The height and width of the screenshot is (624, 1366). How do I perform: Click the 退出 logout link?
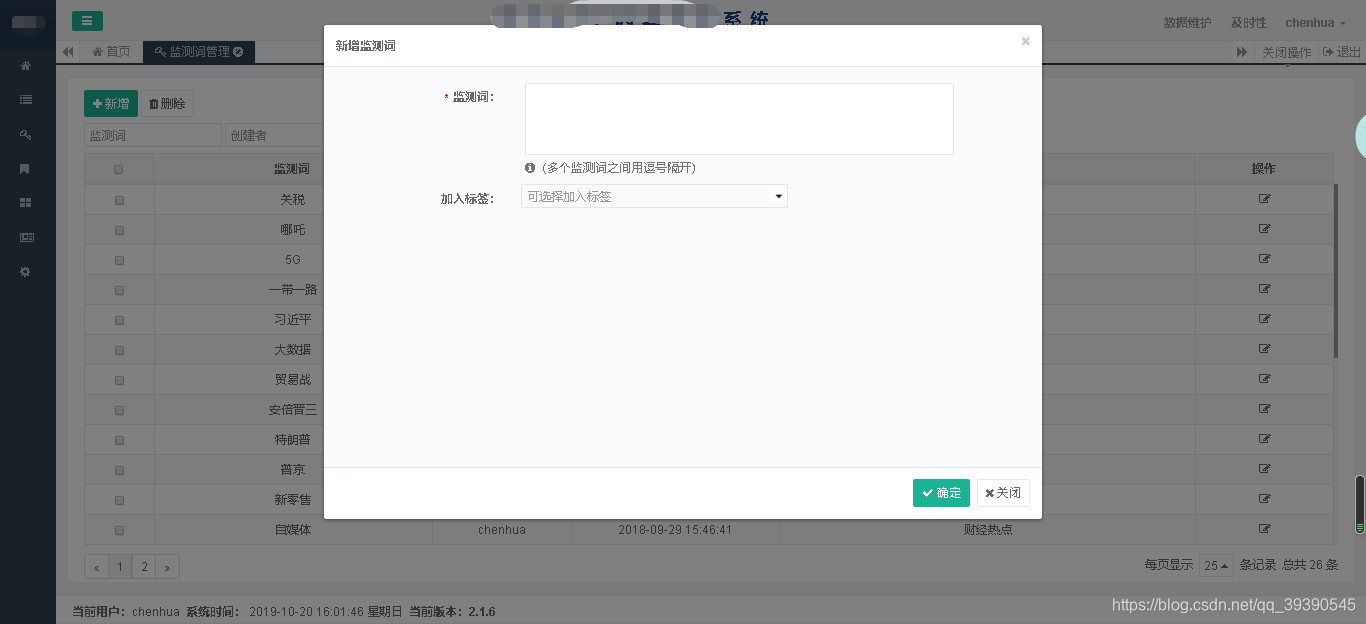pyautogui.click(x=1341, y=51)
